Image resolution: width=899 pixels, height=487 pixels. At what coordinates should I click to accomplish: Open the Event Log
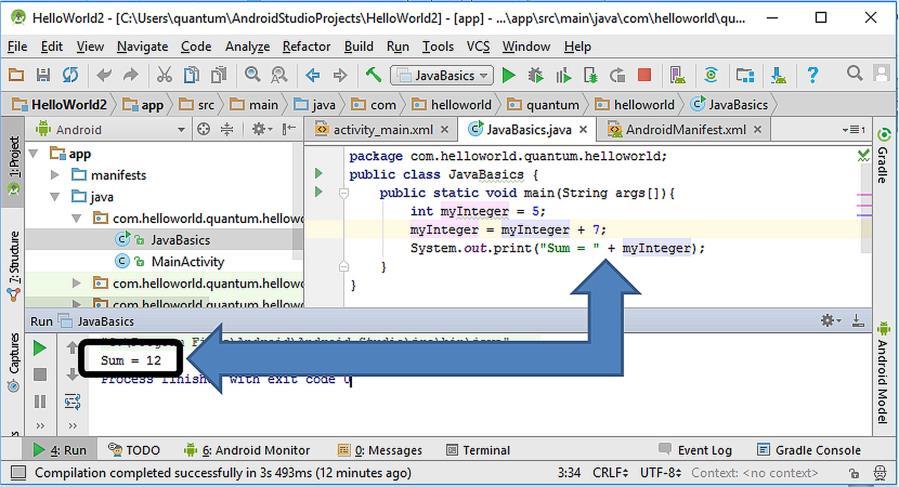point(695,450)
